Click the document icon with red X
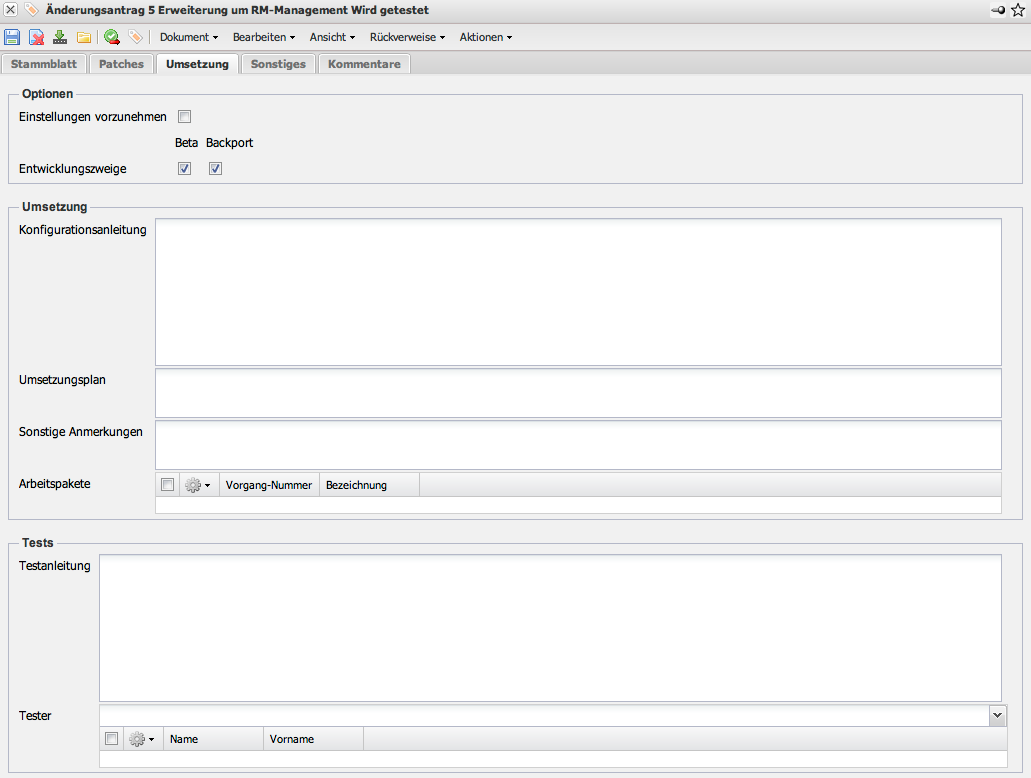 [36, 37]
